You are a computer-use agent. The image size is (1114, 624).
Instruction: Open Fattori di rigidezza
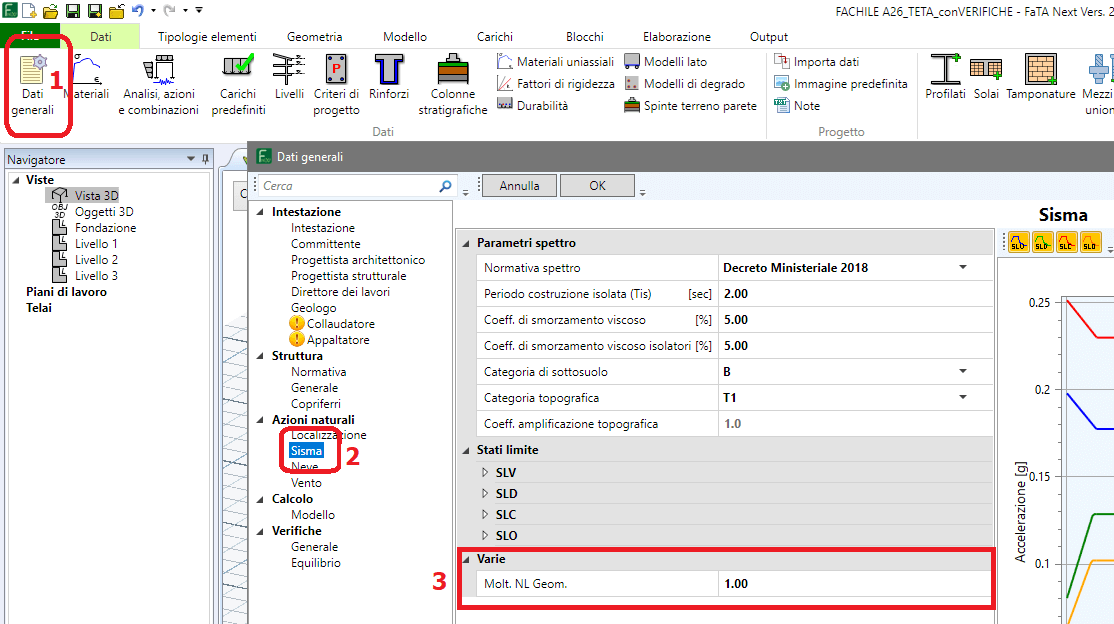coord(555,84)
